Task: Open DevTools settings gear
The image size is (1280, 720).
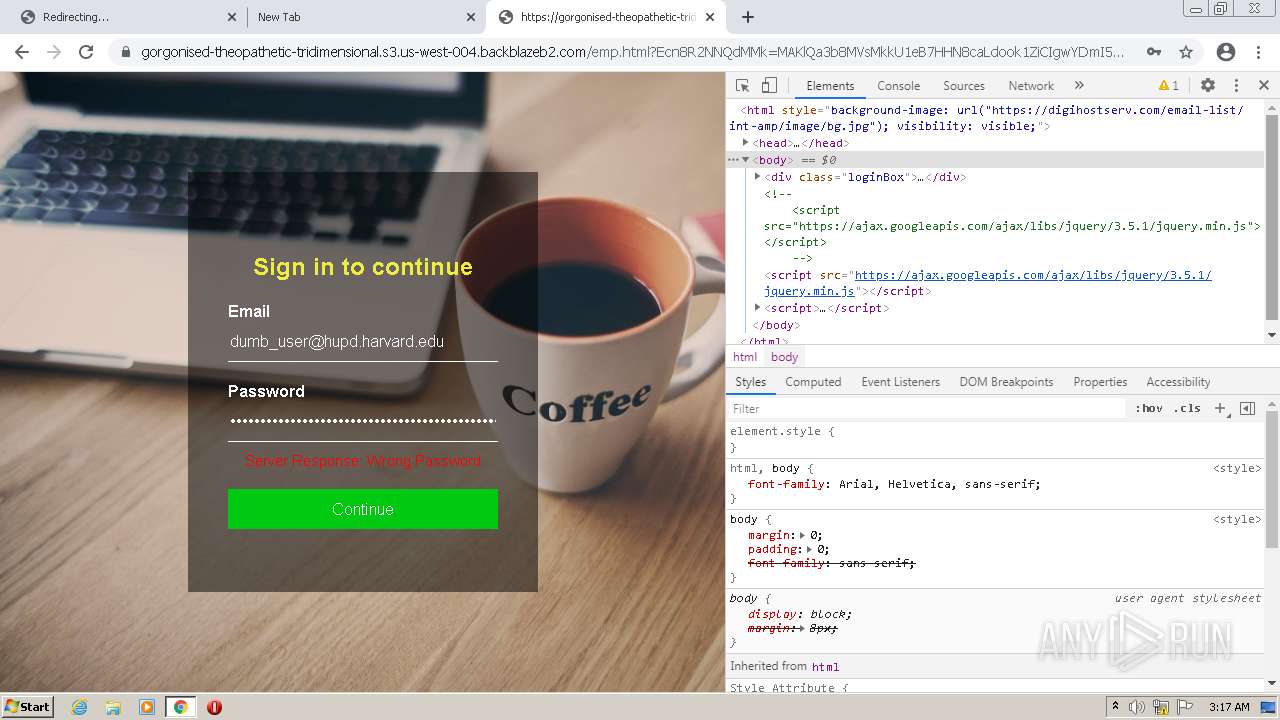Action: (x=1208, y=86)
